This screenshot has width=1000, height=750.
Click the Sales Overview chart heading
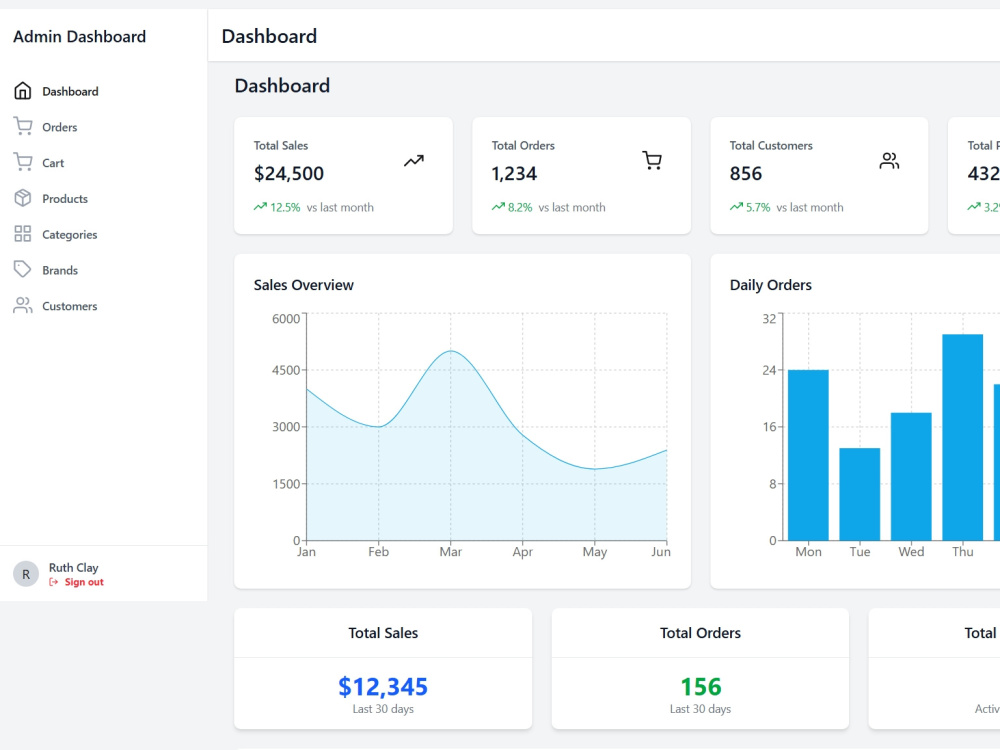(304, 285)
